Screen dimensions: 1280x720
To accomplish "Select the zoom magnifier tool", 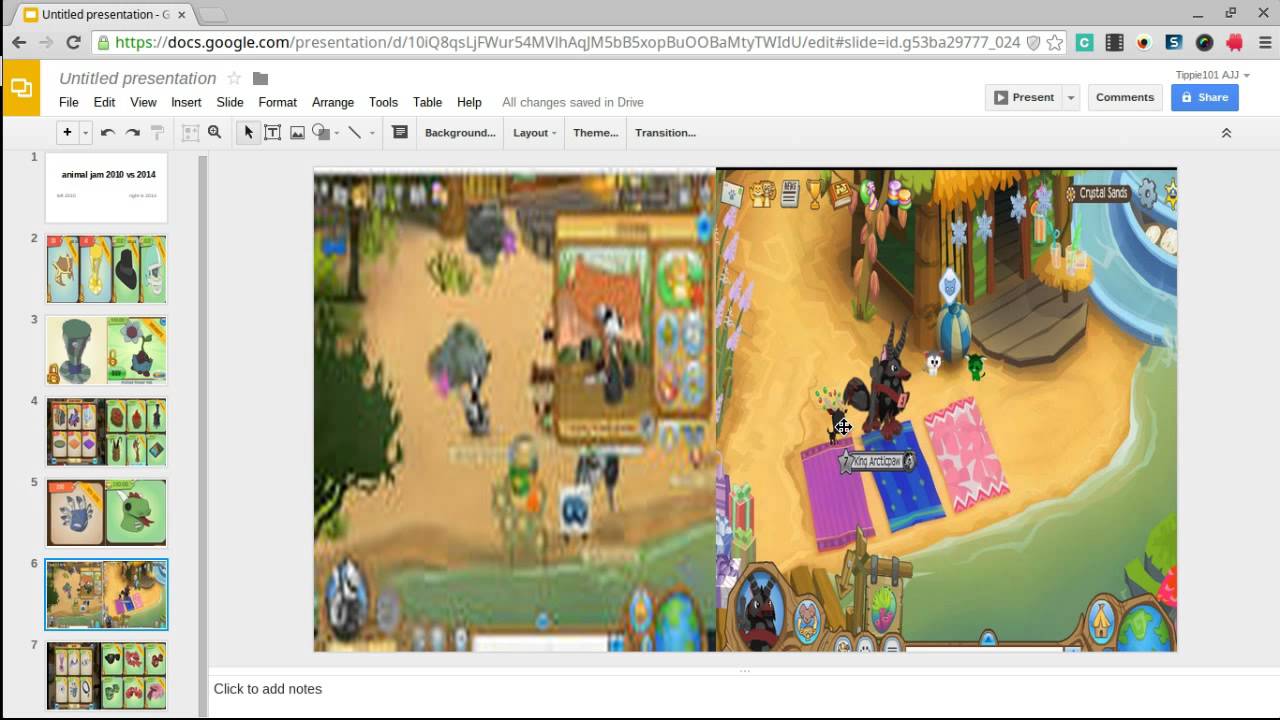I will [x=214, y=132].
